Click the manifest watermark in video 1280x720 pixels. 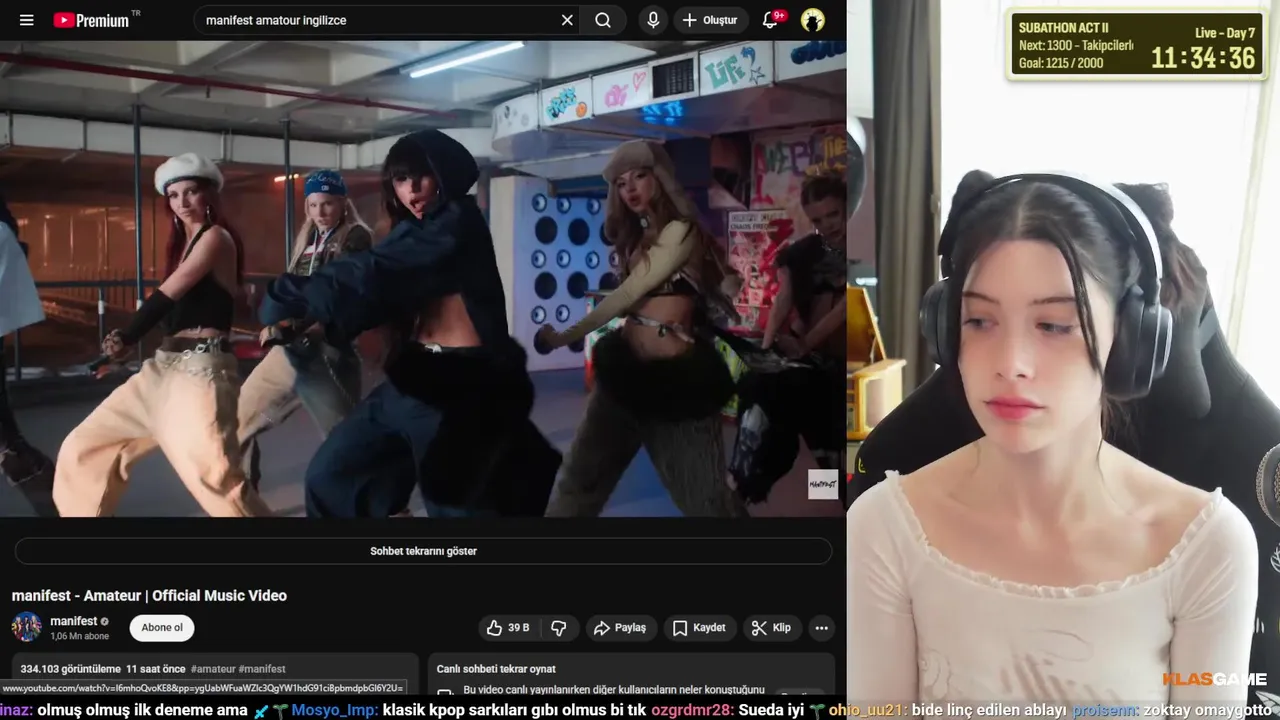pos(823,484)
